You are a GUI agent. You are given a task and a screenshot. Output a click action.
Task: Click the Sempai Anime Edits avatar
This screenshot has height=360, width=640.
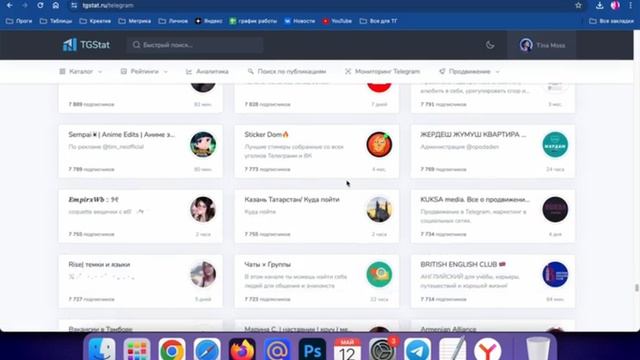tap(203, 144)
